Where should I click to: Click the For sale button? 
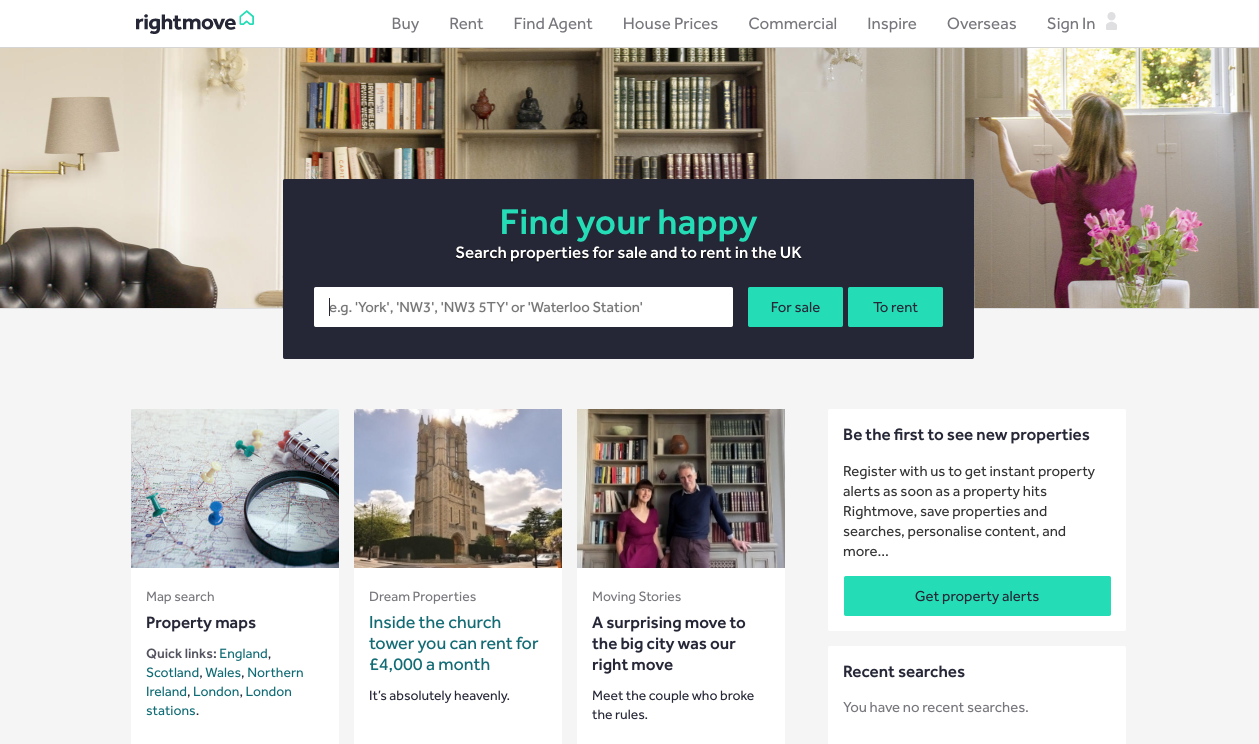pyautogui.click(x=795, y=307)
